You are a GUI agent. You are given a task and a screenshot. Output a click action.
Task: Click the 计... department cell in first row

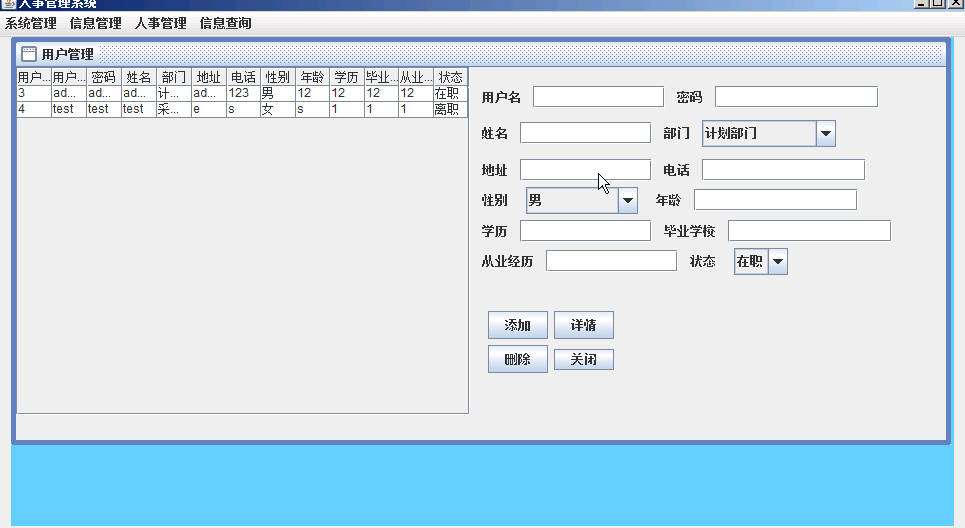(x=174, y=93)
